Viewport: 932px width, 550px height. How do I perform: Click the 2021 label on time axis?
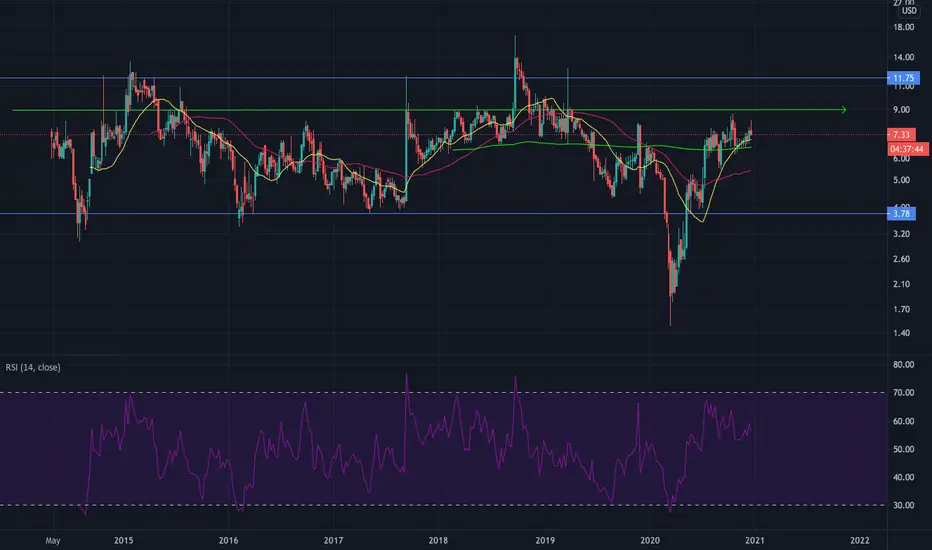tap(755, 540)
